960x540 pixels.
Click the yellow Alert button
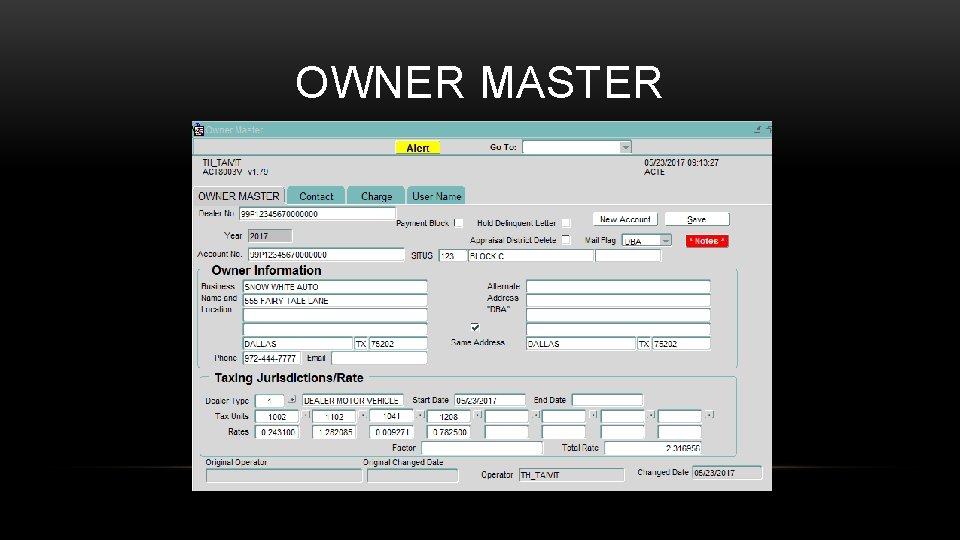click(418, 148)
